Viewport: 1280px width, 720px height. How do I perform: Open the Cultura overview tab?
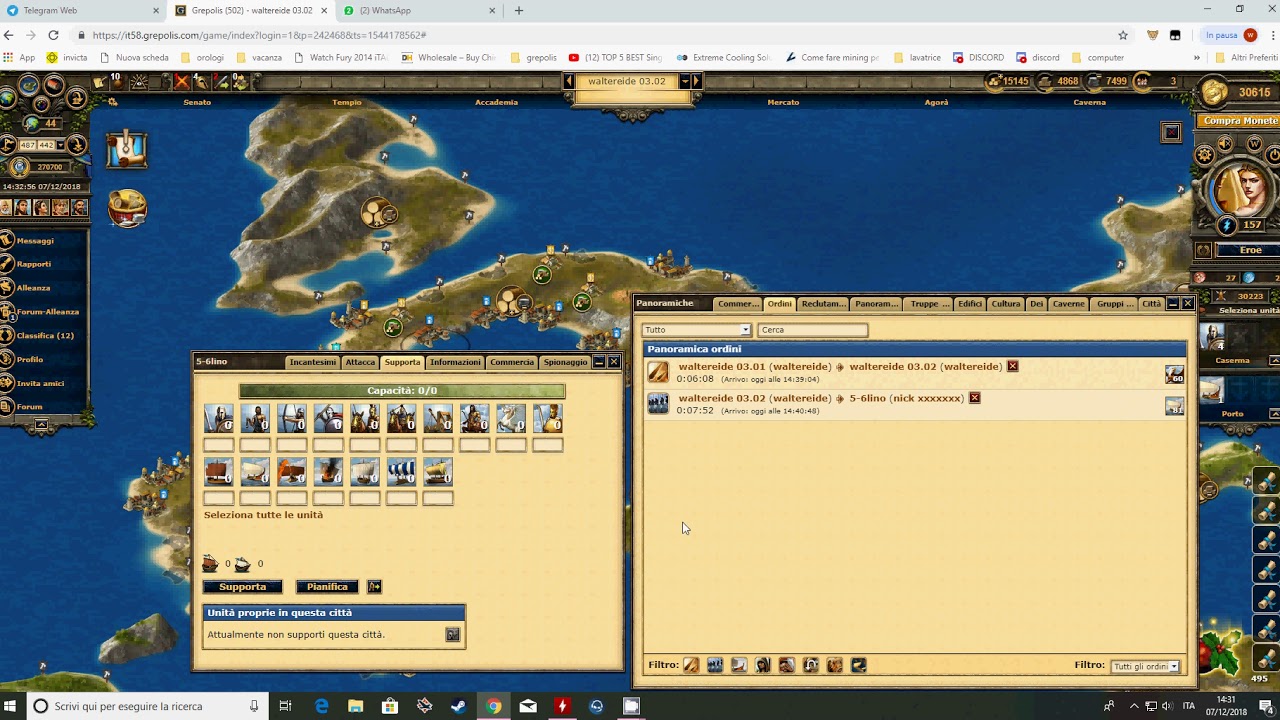tap(1006, 304)
